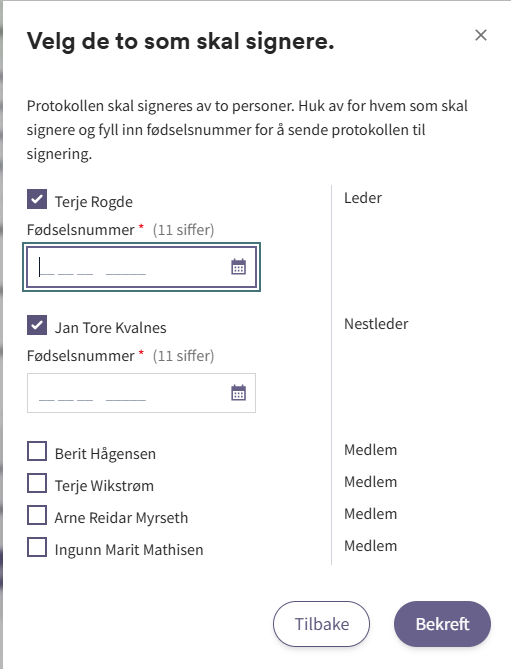511x669 pixels.
Task: Focus Jan Tore Kvalnes' fødselsnummer input field
Action: [x=141, y=393]
